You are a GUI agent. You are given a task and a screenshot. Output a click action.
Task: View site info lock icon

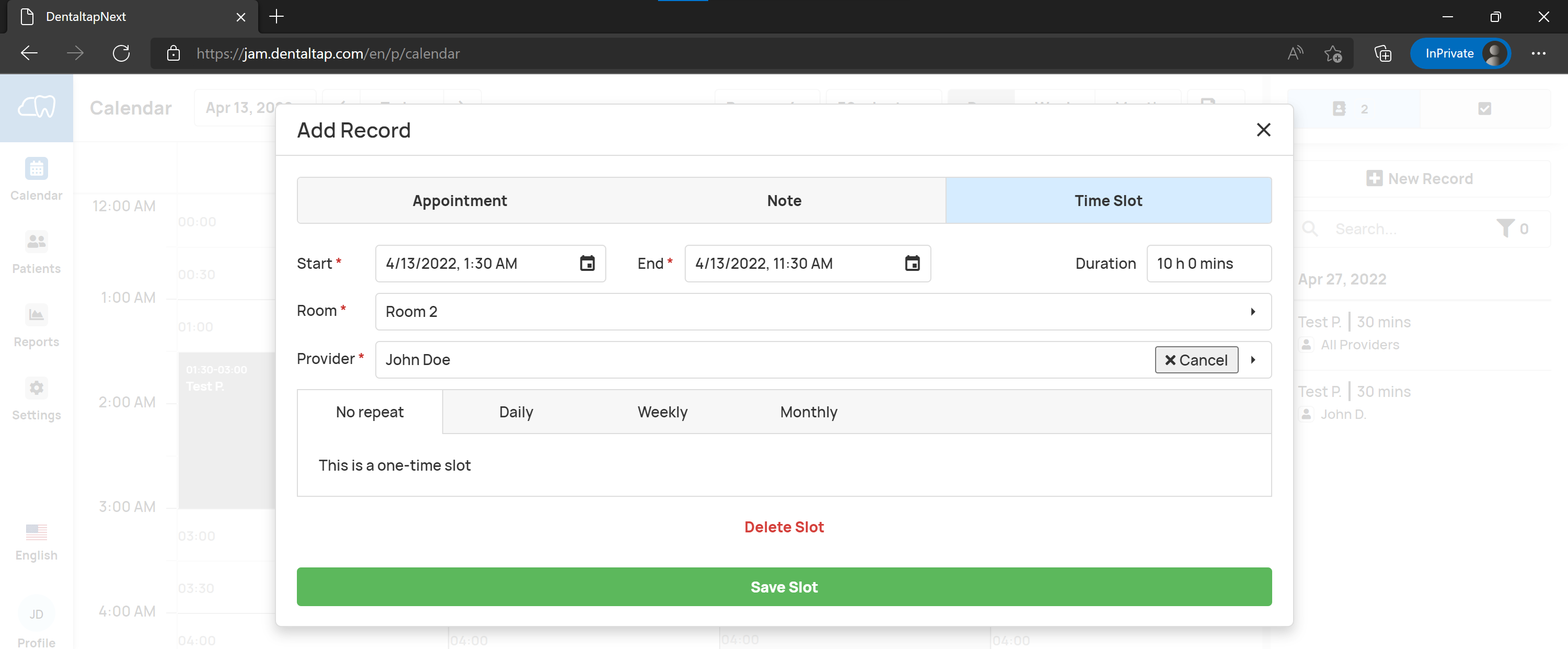174,53
